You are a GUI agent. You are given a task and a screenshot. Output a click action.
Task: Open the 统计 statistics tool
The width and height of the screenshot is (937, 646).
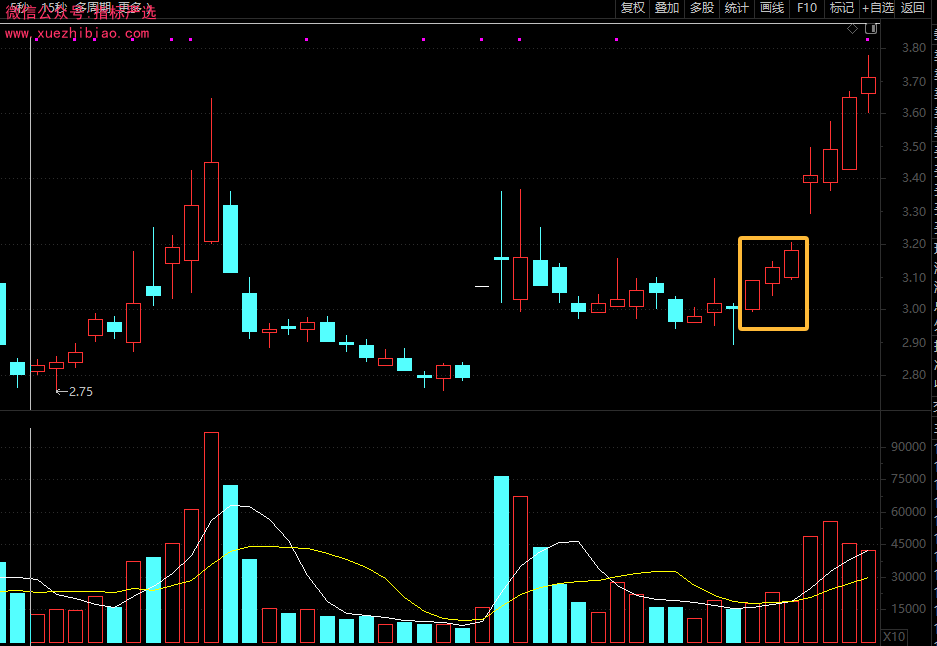coord(737,8)
